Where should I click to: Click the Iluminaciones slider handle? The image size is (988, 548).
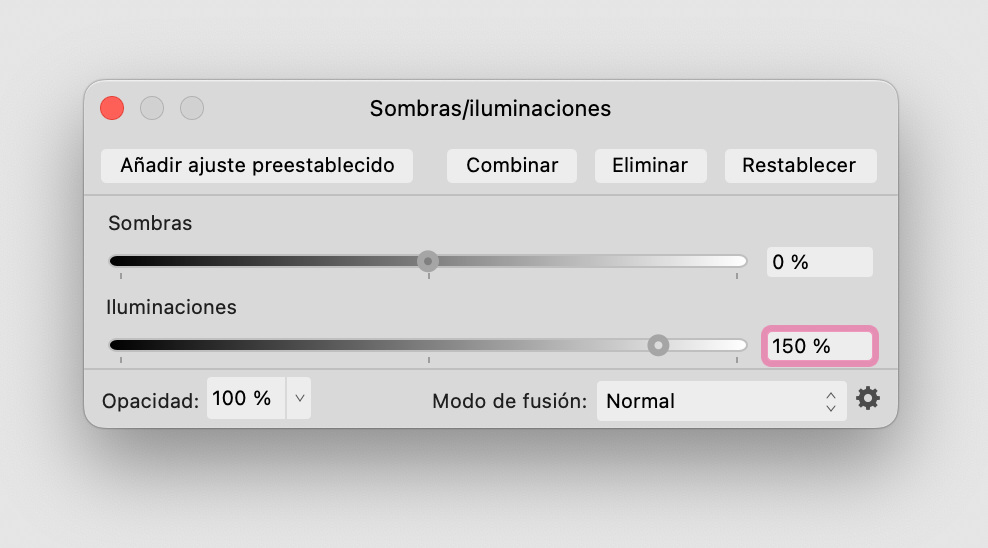658,345
